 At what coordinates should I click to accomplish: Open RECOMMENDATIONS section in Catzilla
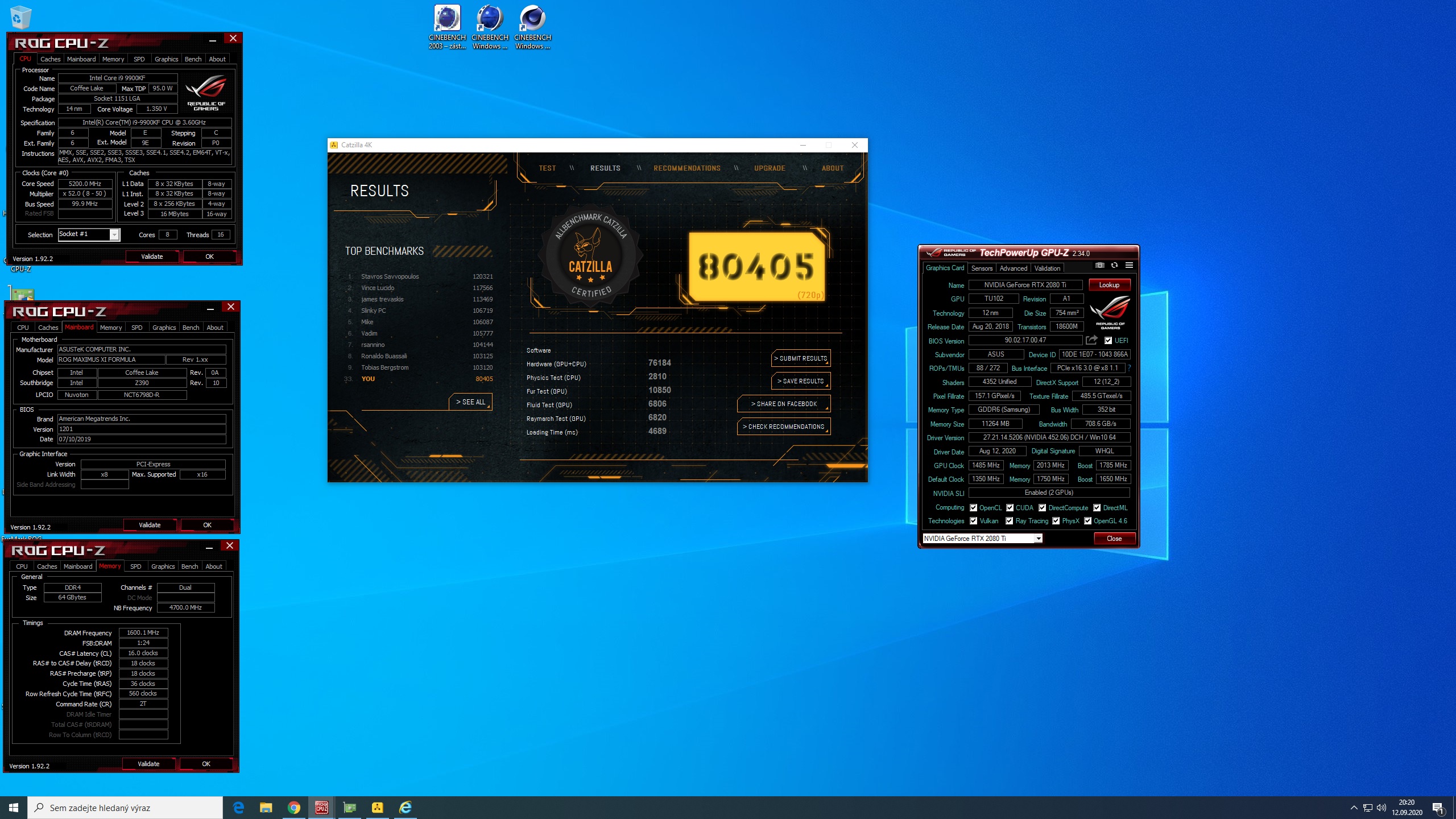pyautogui.click(x=686, y=168)
